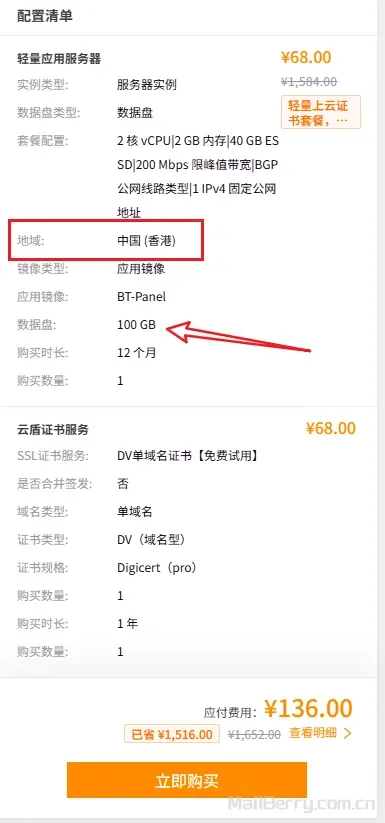Click the 立即购买 buy now button

pyautogui.click(x=187, y=780)
